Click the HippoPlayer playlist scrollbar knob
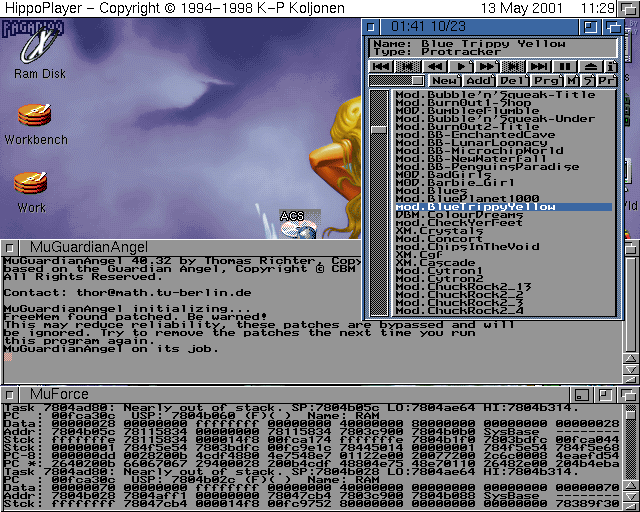This screenshot has width=640, height=512. [379, 130]
